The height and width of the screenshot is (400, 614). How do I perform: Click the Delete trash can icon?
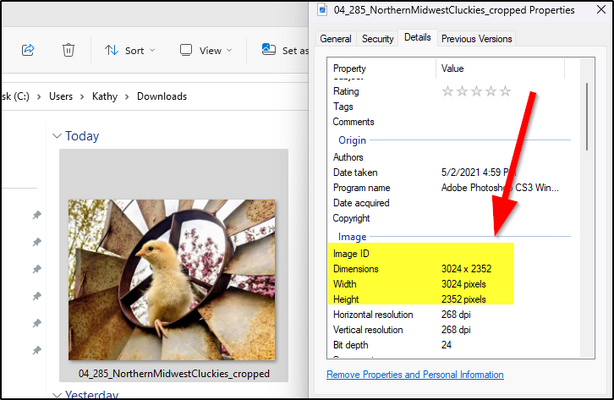point(68,50)
